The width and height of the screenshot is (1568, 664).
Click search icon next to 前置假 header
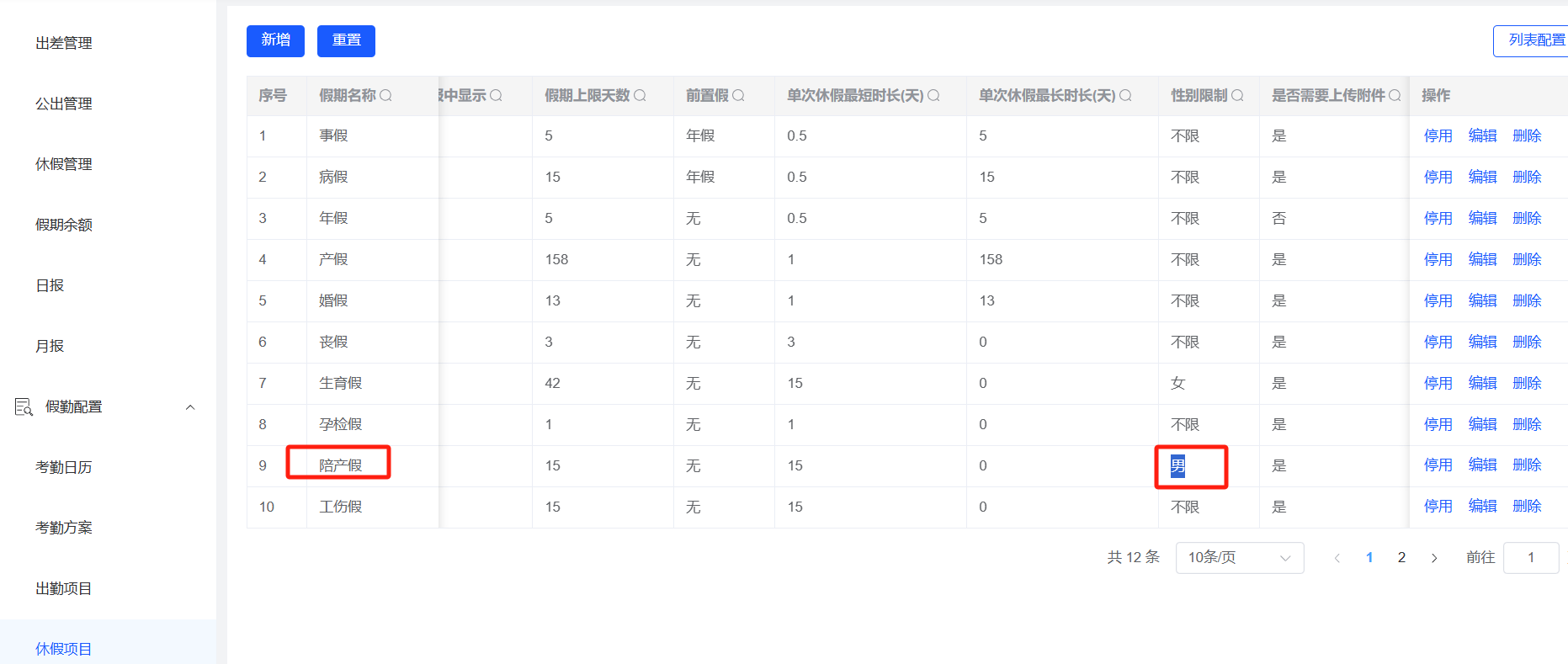[738, 96]
